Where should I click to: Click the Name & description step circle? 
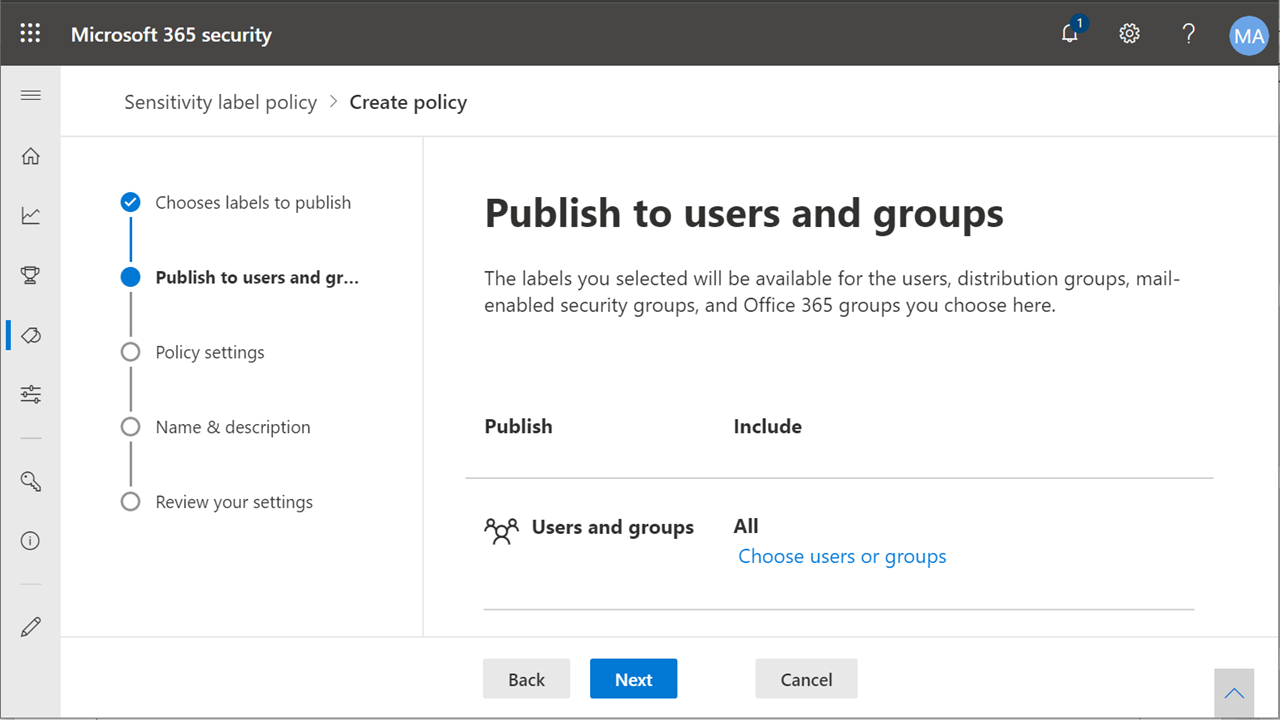click(130, 427)
